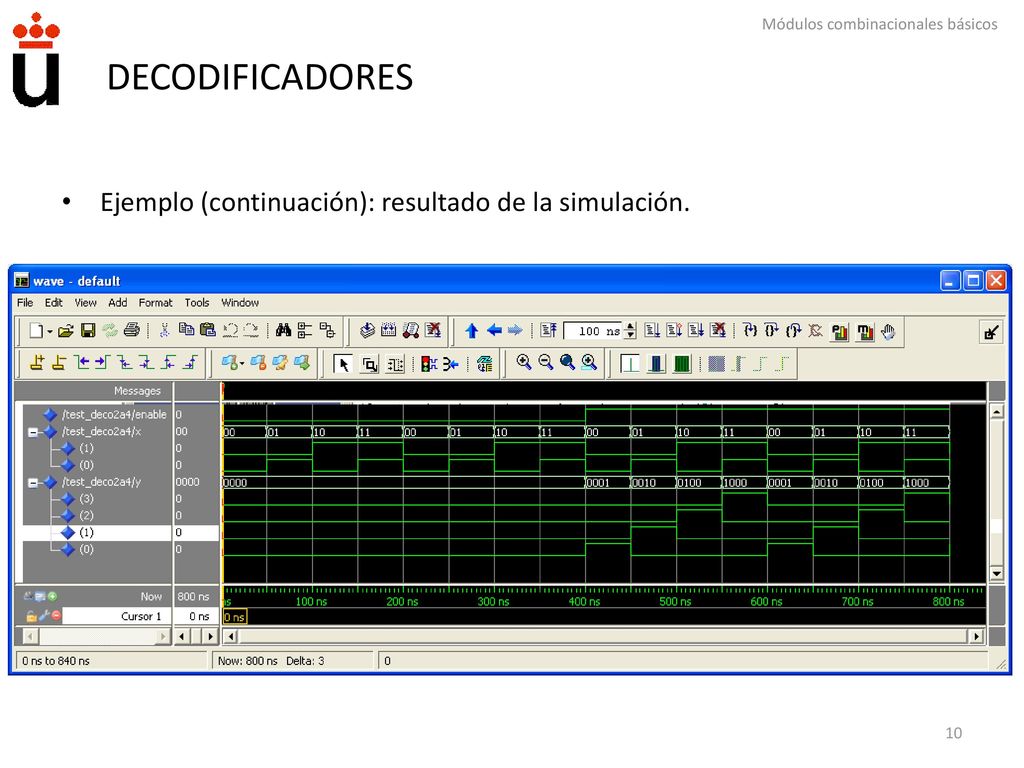This screenshot has height=768, width=1024.
Task: Click the Find binoculars icon
Action: [283, 330]
